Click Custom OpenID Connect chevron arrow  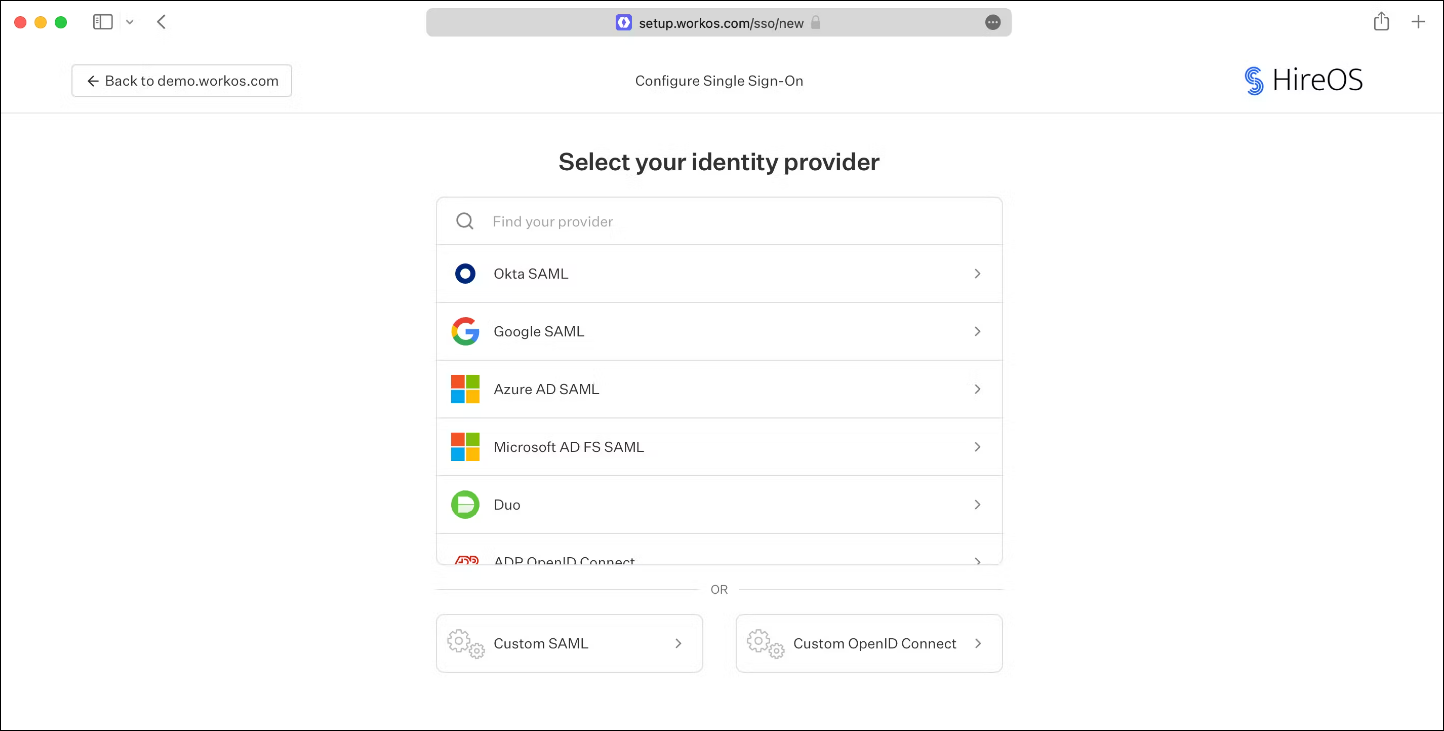978,643
